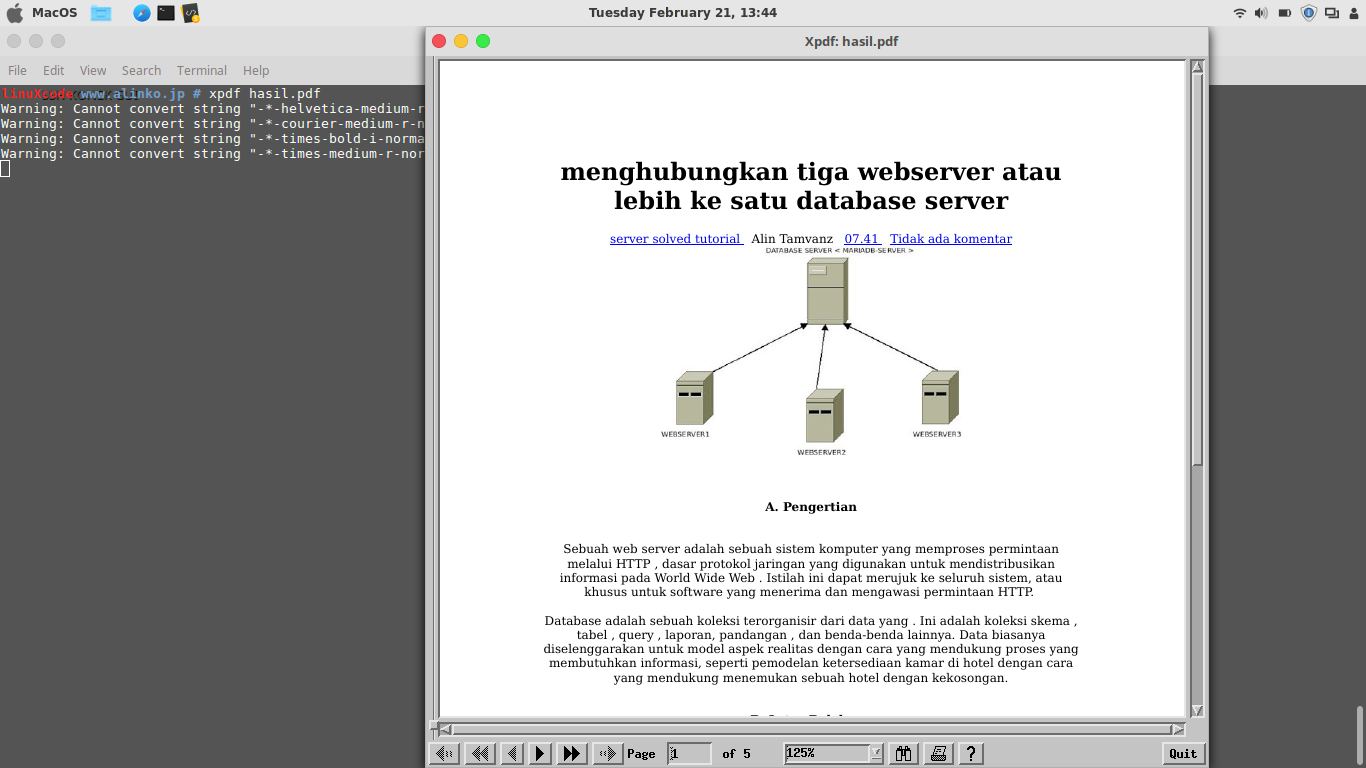Click the horizontal scrollbar's right arrow
The width and height of the screenshot is (1366, 768).
[1178, 729]
